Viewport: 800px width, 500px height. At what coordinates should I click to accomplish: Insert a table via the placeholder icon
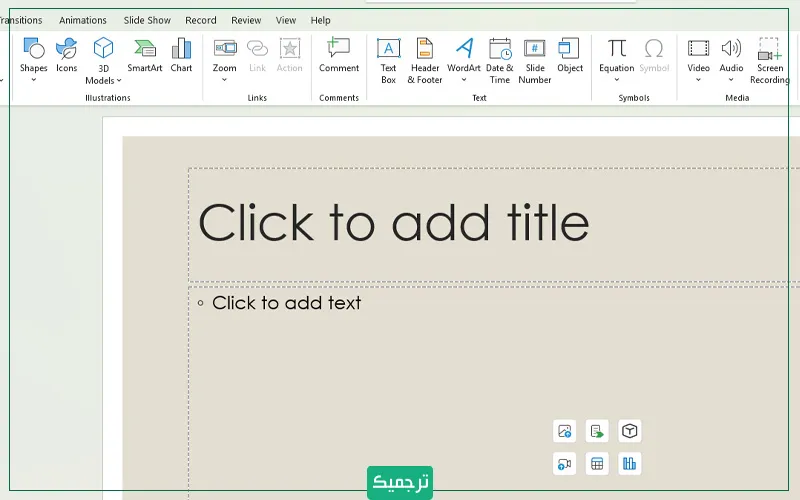(597, 463)
